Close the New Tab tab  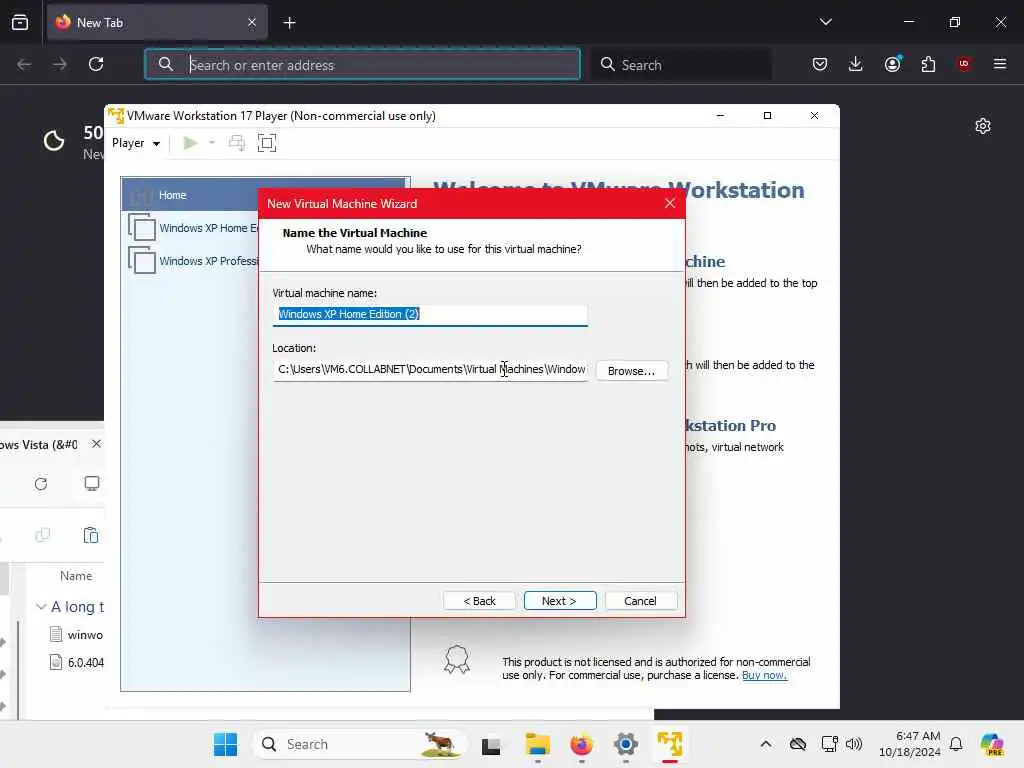[252, 22]
